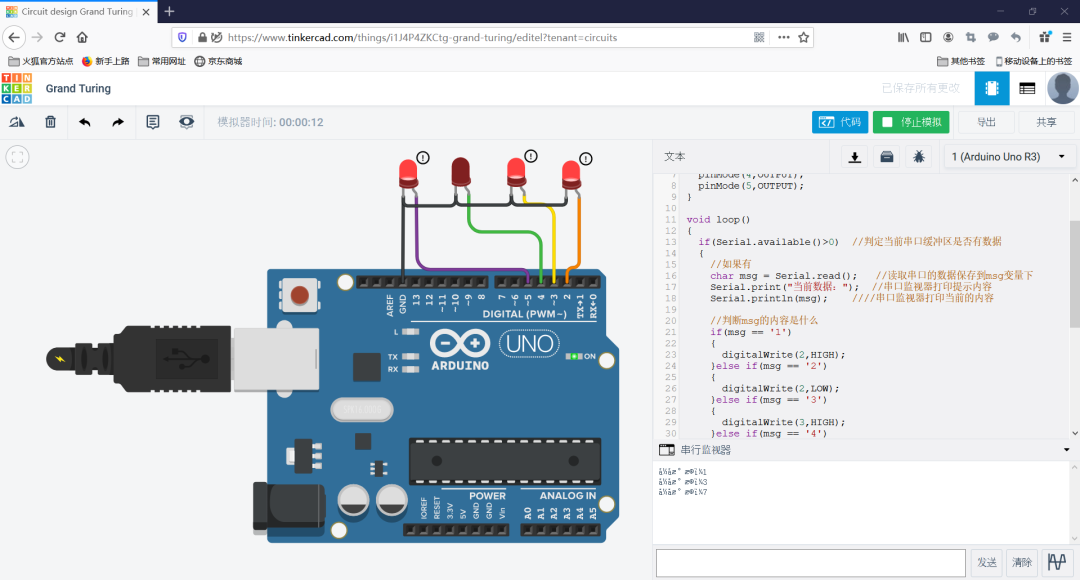Open the browser library icon
The width and height of the screenshot is (1080, 580).
tap(903, 37)
